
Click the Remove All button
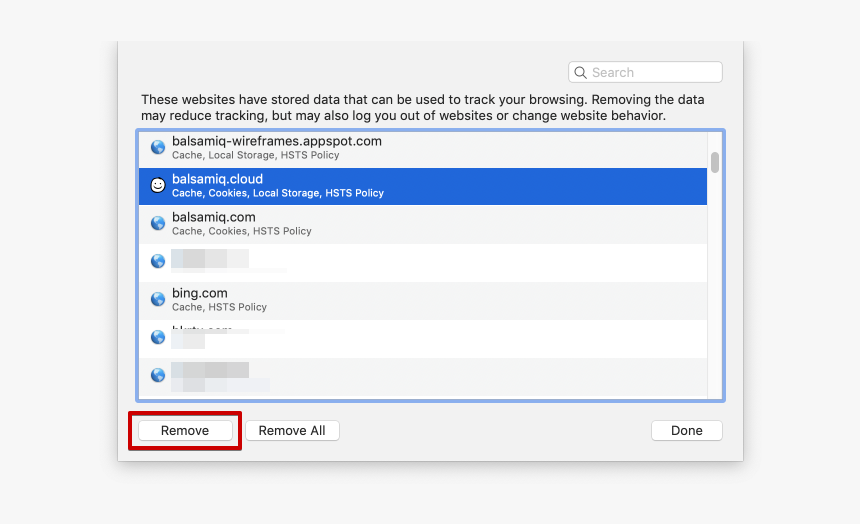(292, 431)
